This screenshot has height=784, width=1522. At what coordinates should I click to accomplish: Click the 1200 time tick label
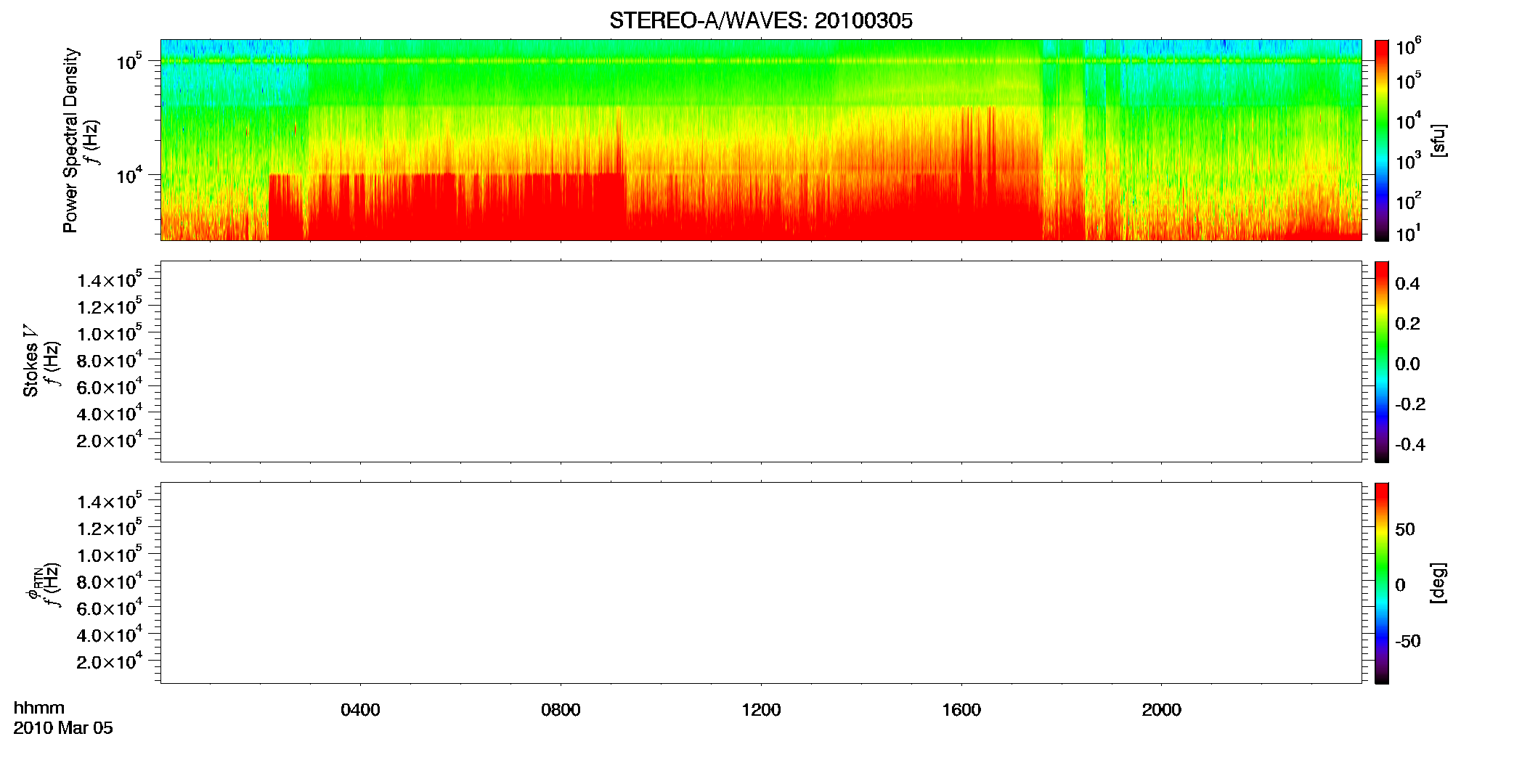click(761, 710)
